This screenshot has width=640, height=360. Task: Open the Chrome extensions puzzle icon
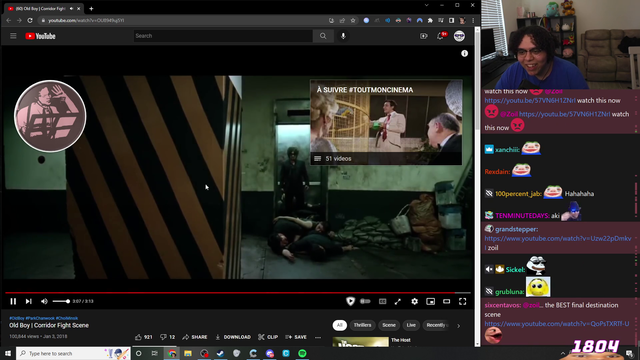click(x=430, y=20)
